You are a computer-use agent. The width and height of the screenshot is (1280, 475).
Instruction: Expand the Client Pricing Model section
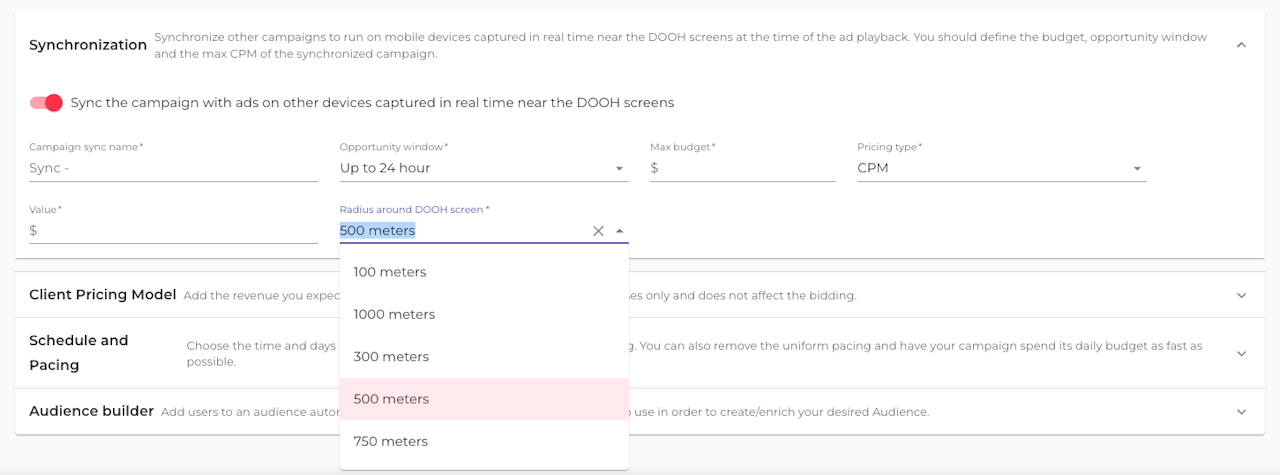click(x=1241, y=295)
